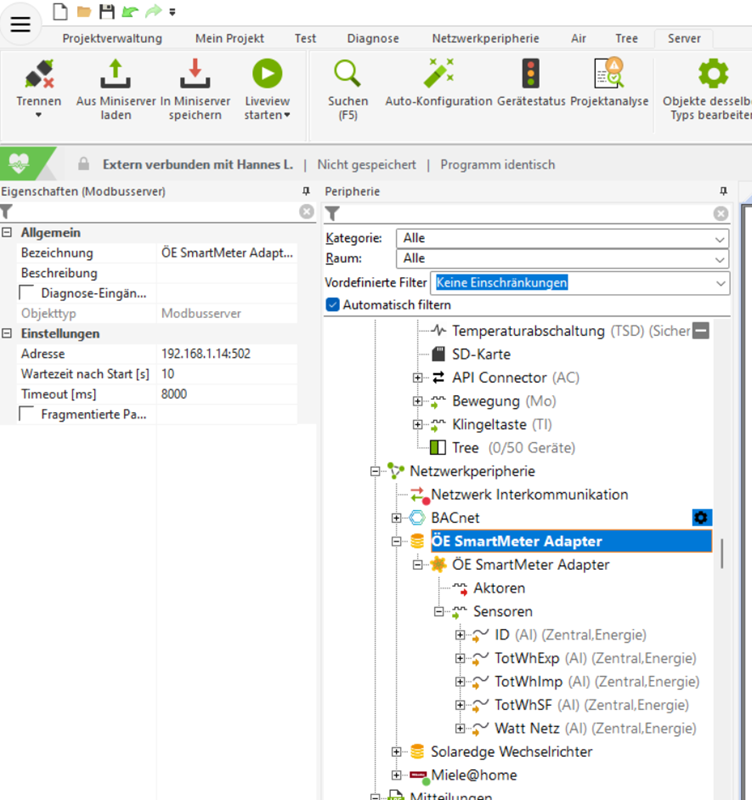Start Liveview with the play icon
The image size is (752, 800).
click(x=267, y=75)
